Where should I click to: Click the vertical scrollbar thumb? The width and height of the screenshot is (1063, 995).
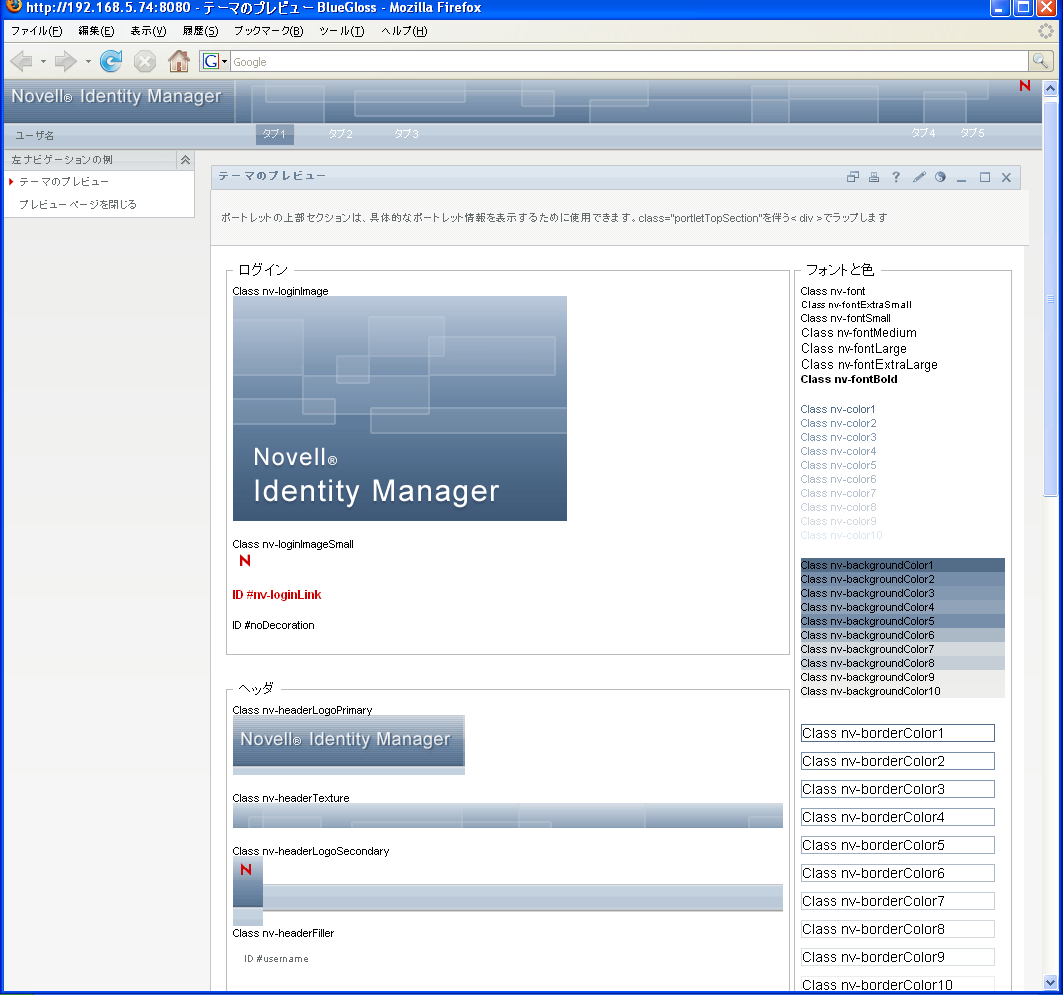click(x=1050, y=299)
